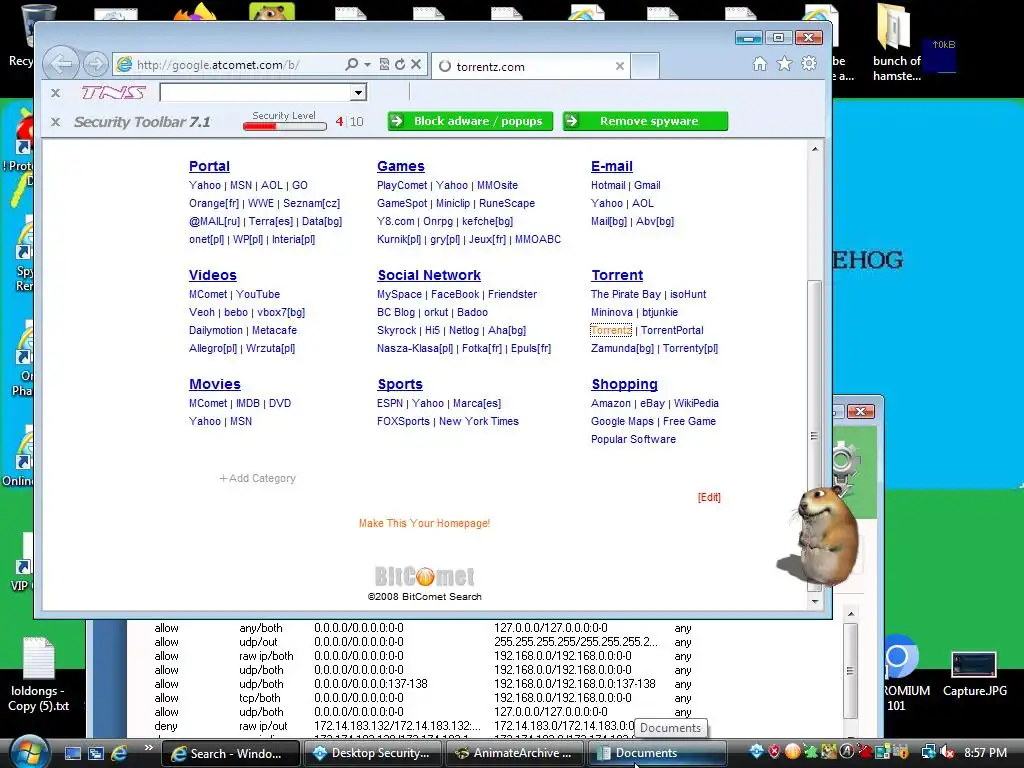
Task: Close the torrentz.com tab
Action: coord(620,66)
